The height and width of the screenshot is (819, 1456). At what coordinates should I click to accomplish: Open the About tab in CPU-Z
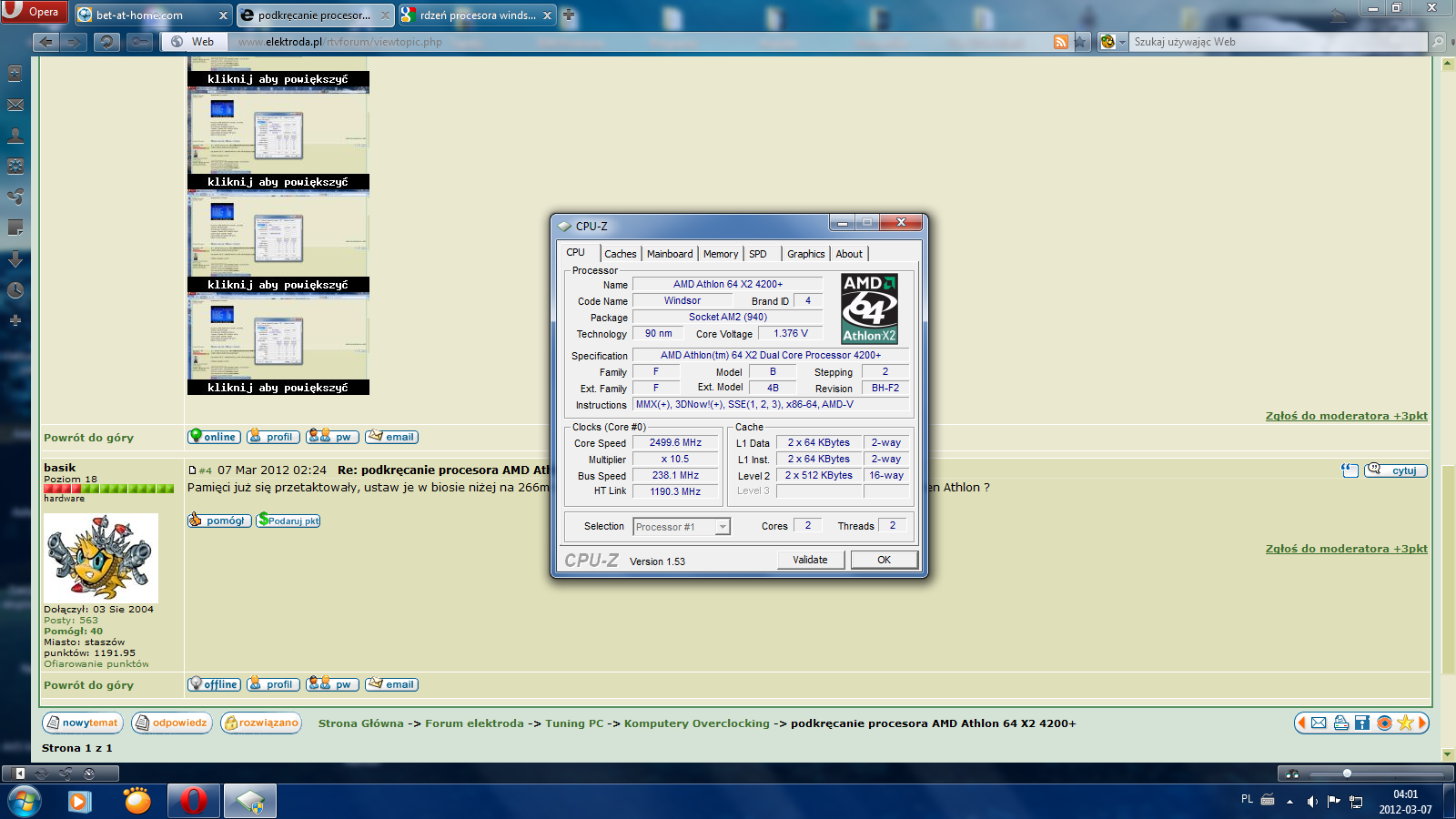849,254
